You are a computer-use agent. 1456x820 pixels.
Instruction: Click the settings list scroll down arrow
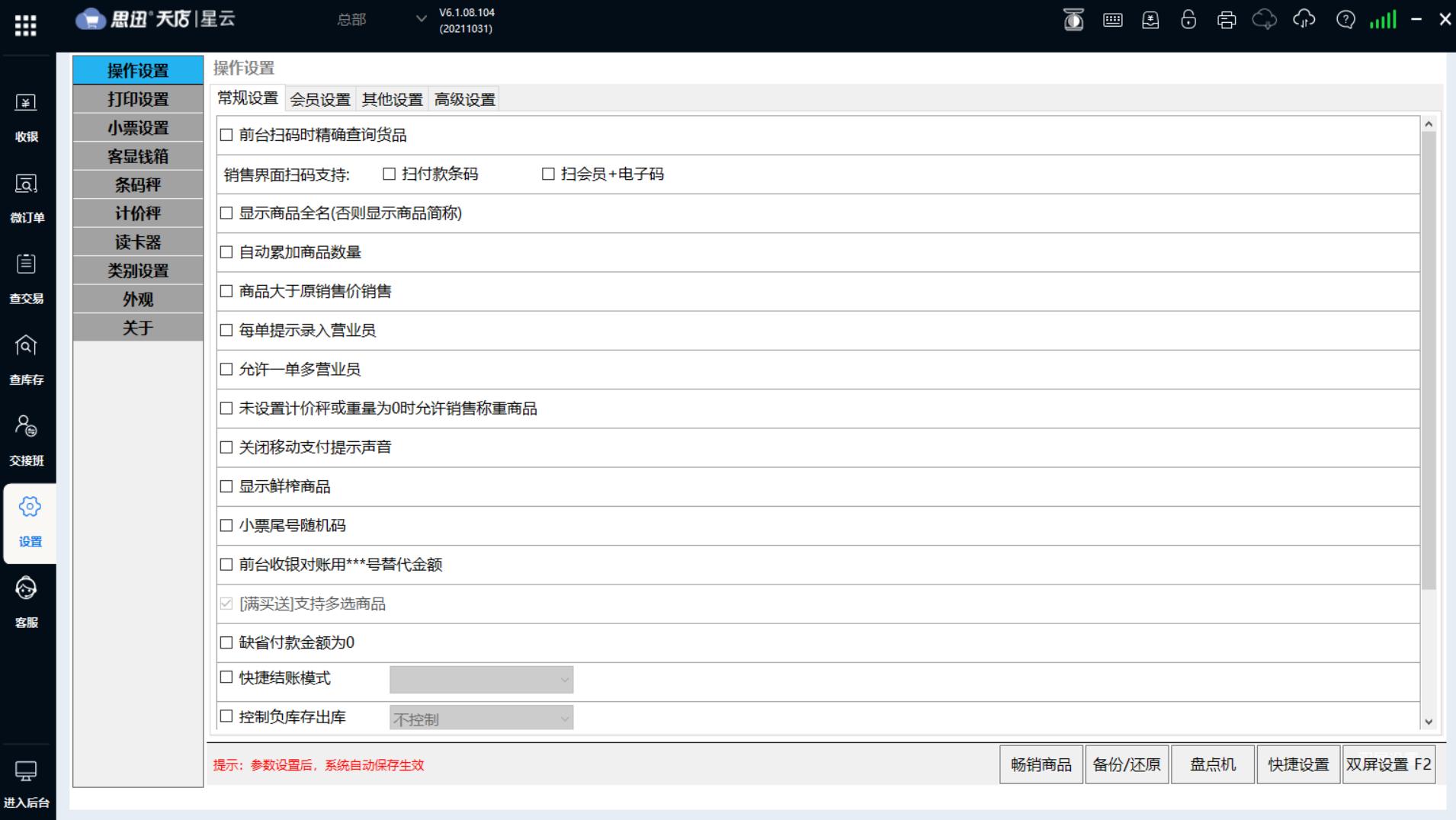click(x=1429, y=722)
